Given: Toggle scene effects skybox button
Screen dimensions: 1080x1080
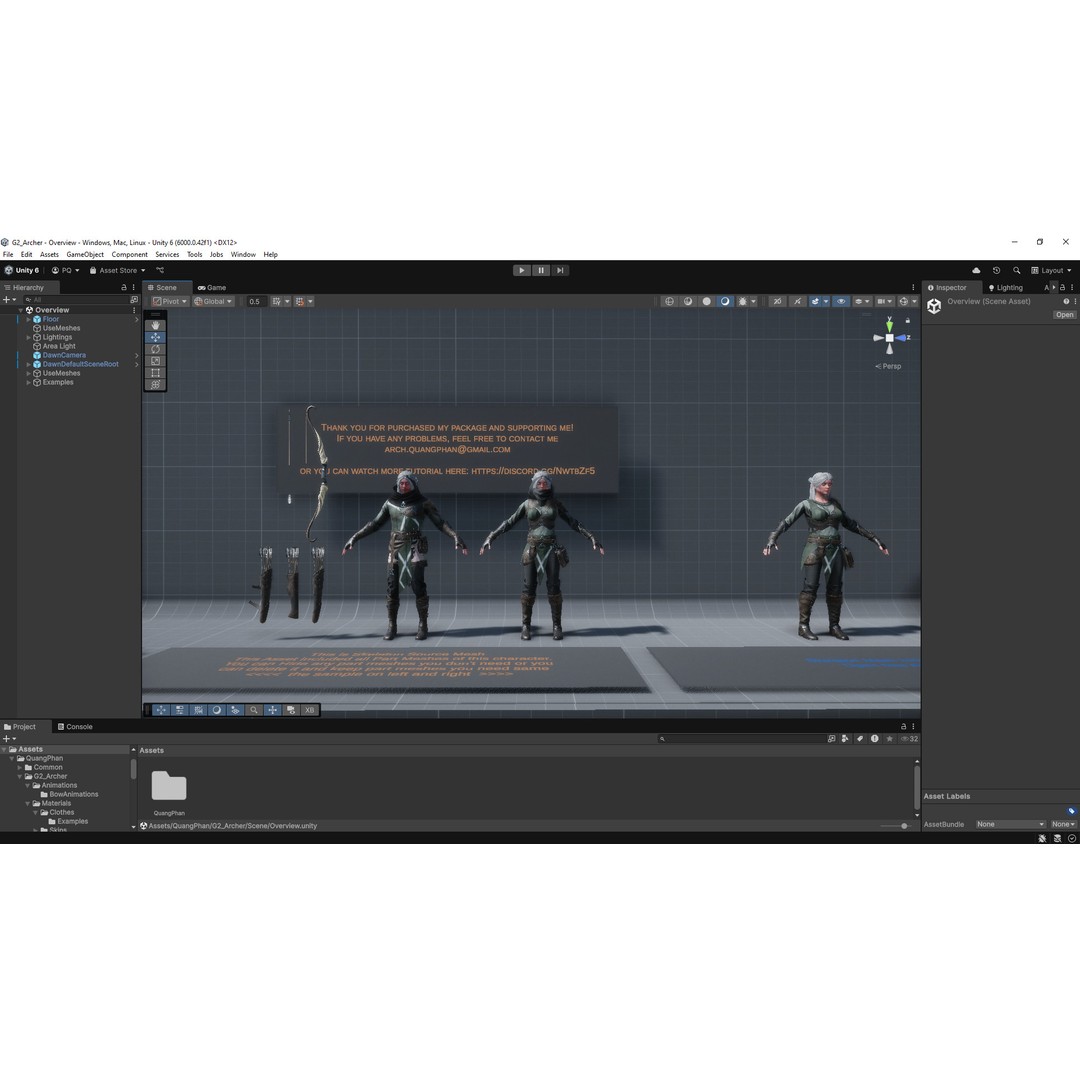Looking at the screenshot, I should [815, 302].
